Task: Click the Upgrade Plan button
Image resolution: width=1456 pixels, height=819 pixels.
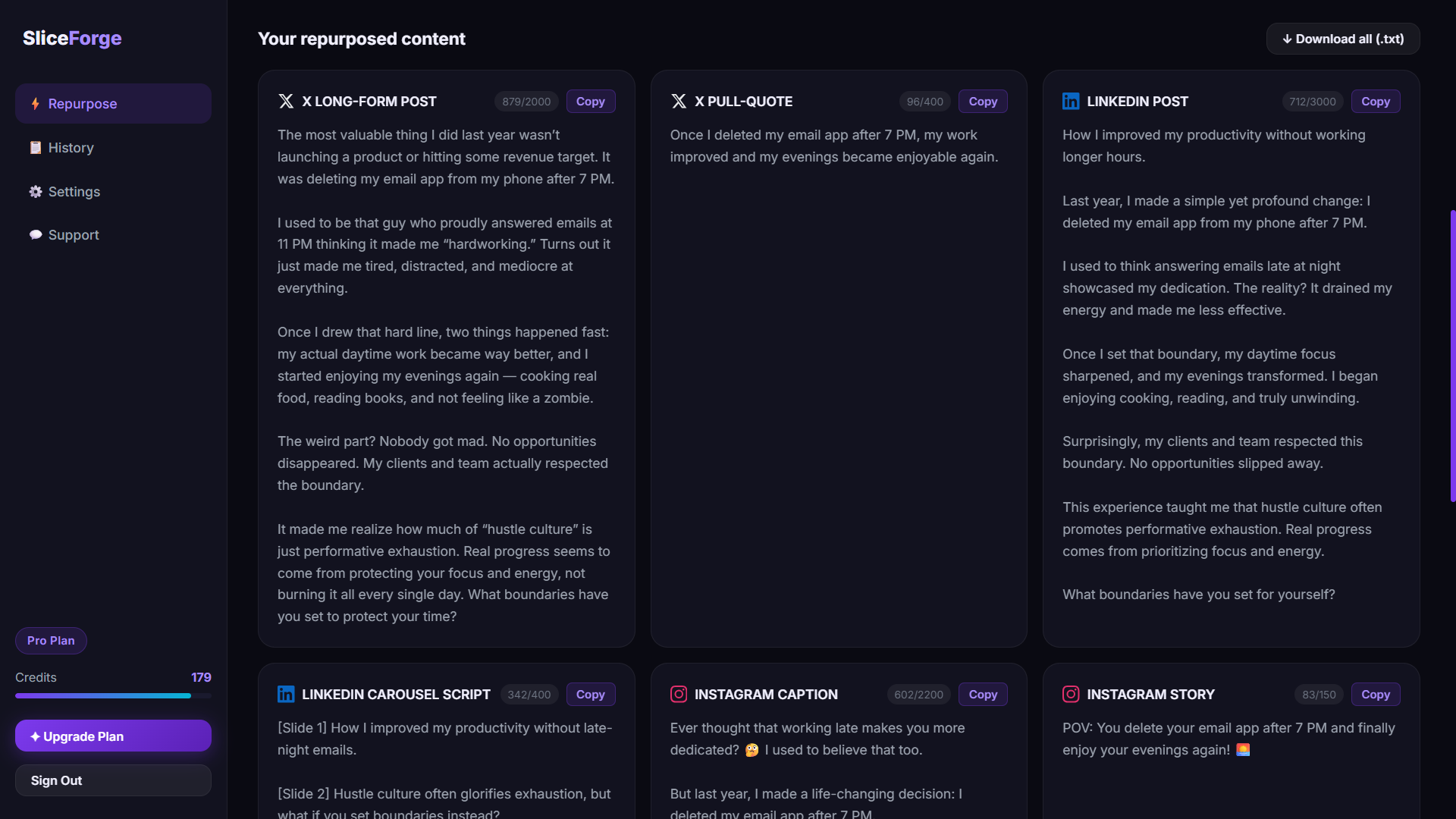Action: point(113,736)
